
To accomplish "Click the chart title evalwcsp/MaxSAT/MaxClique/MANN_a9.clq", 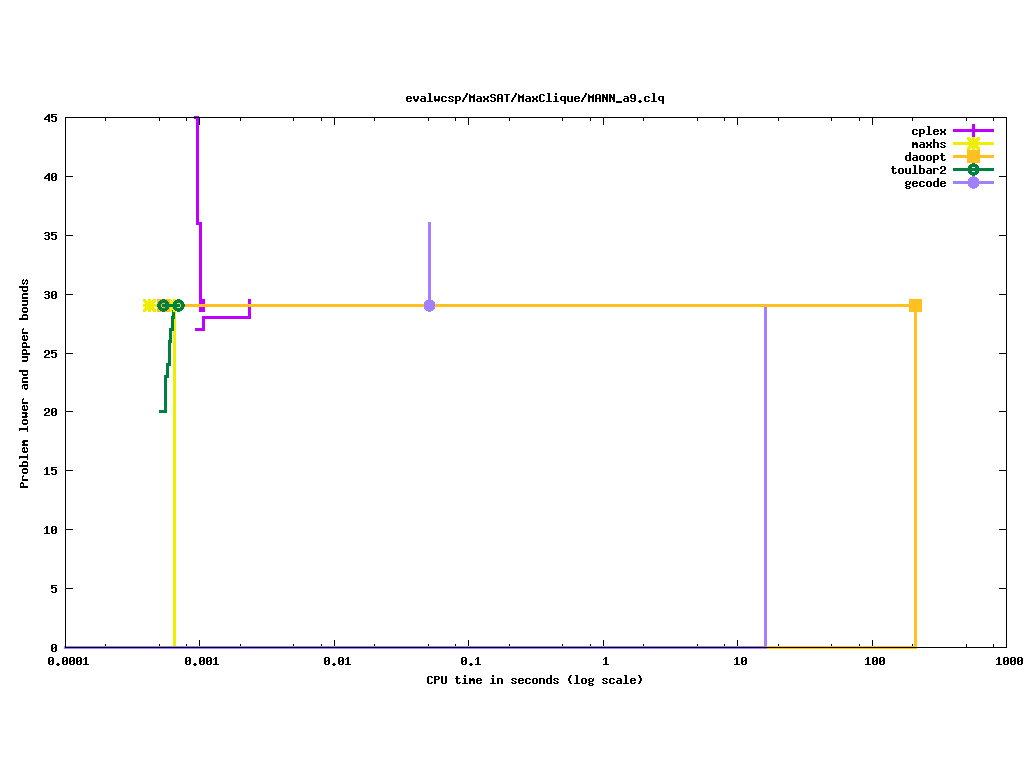I will coord(535,98).
